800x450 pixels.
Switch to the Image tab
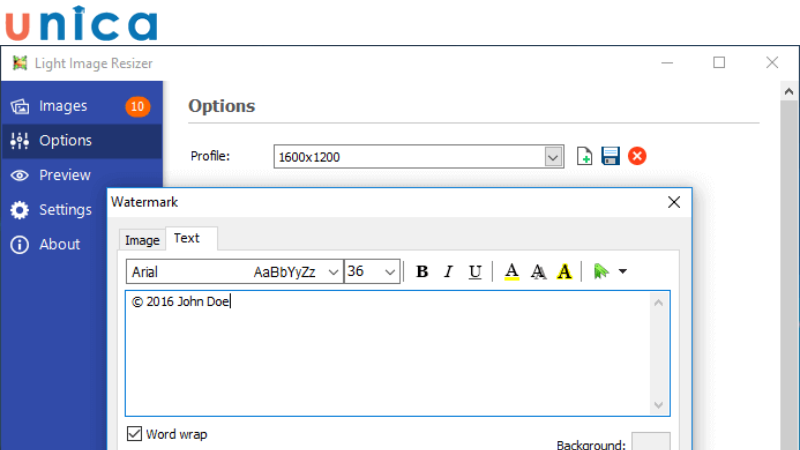pyautogui.click(x=142, y=240)
